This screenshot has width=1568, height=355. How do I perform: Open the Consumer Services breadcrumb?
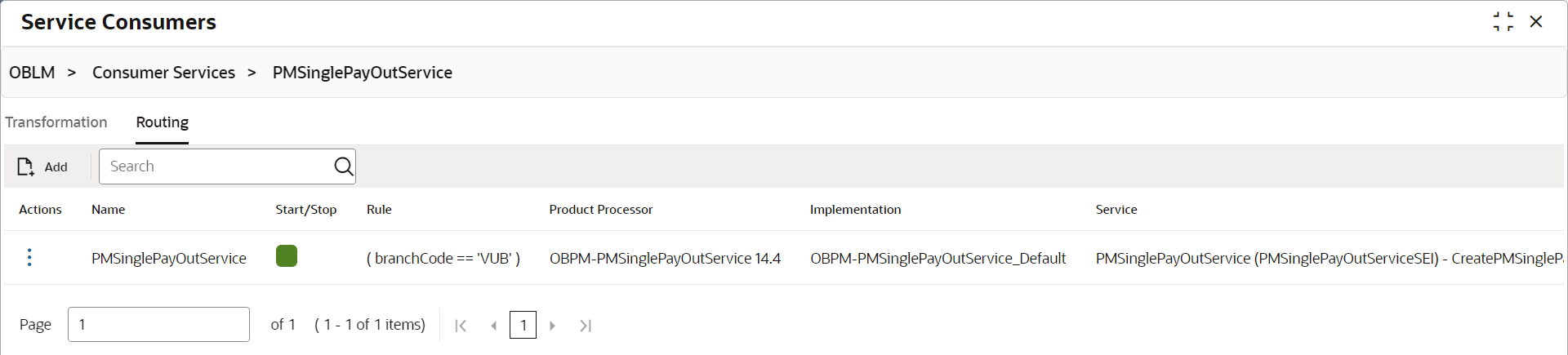click(x=163, y=73)
